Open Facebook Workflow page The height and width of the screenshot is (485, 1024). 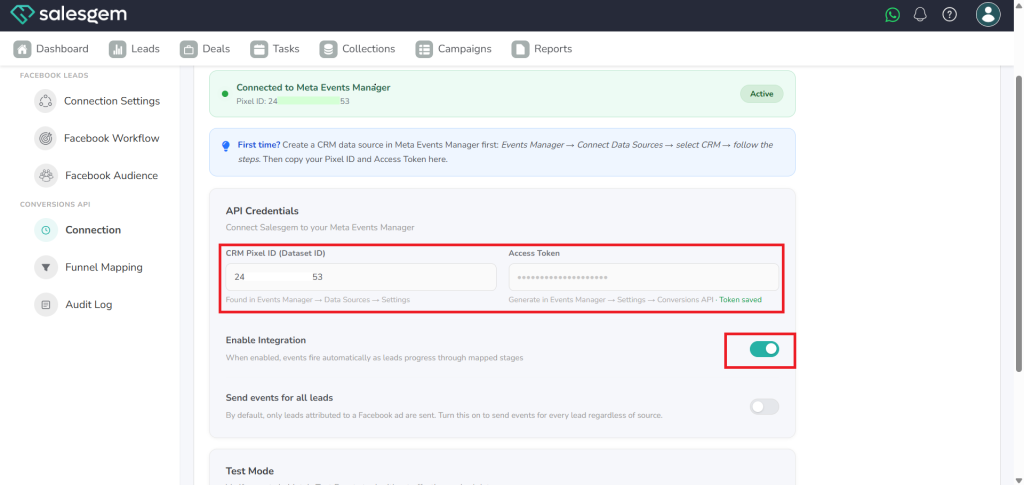[112, 138]
